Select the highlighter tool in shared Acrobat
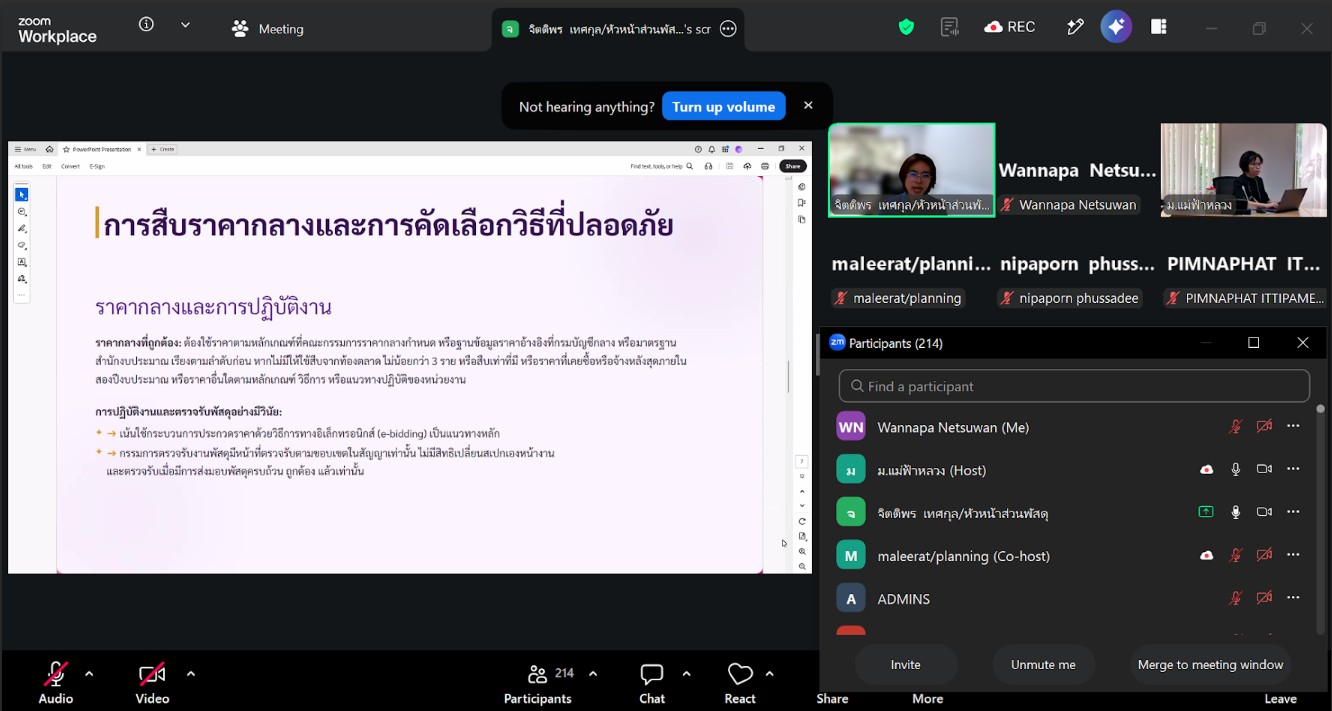The height and width of the screenshot is (711, 1332). [x=22, y=228]
